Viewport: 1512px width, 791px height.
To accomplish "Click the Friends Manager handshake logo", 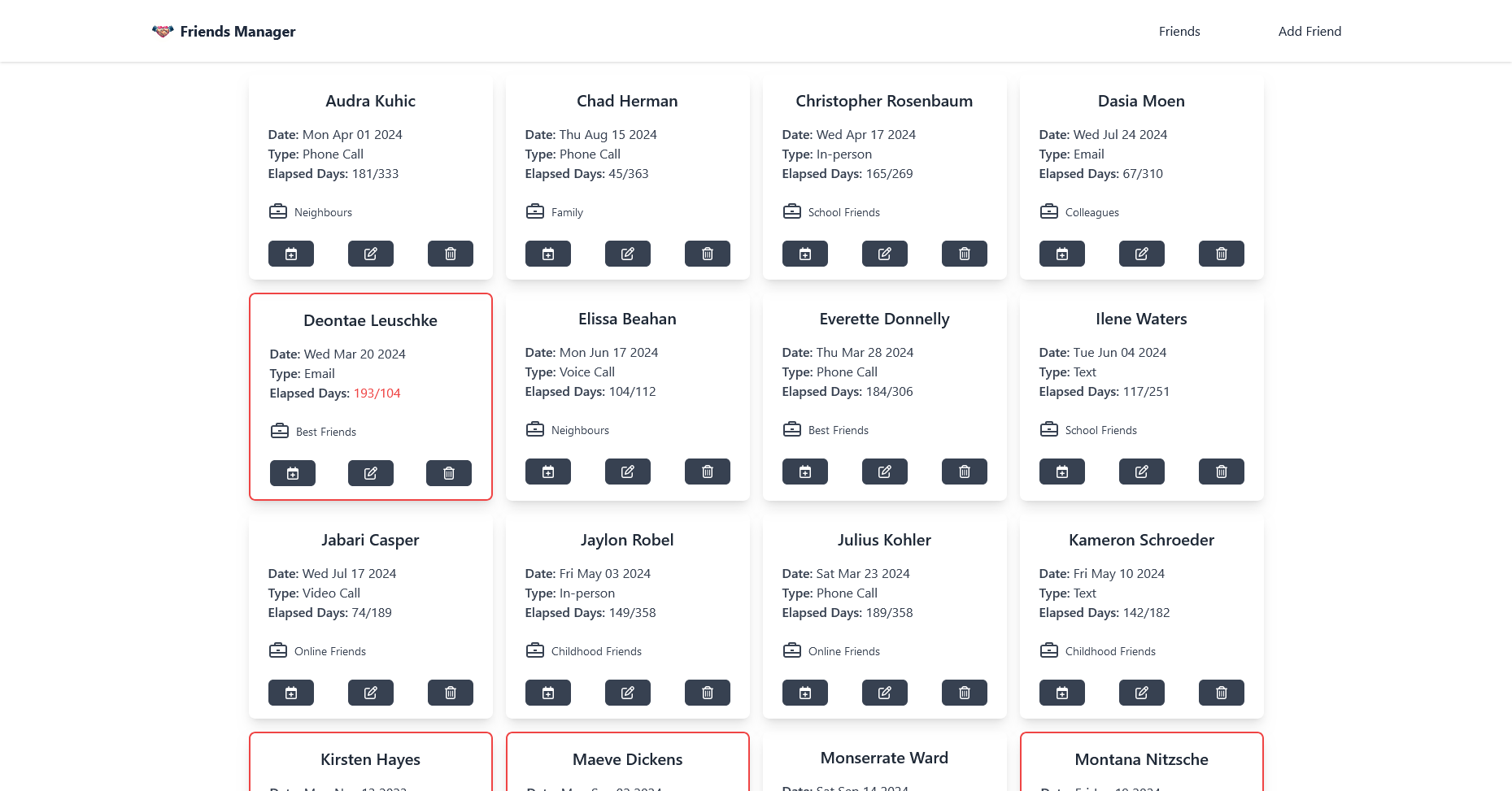I will (x=163, y=31).
